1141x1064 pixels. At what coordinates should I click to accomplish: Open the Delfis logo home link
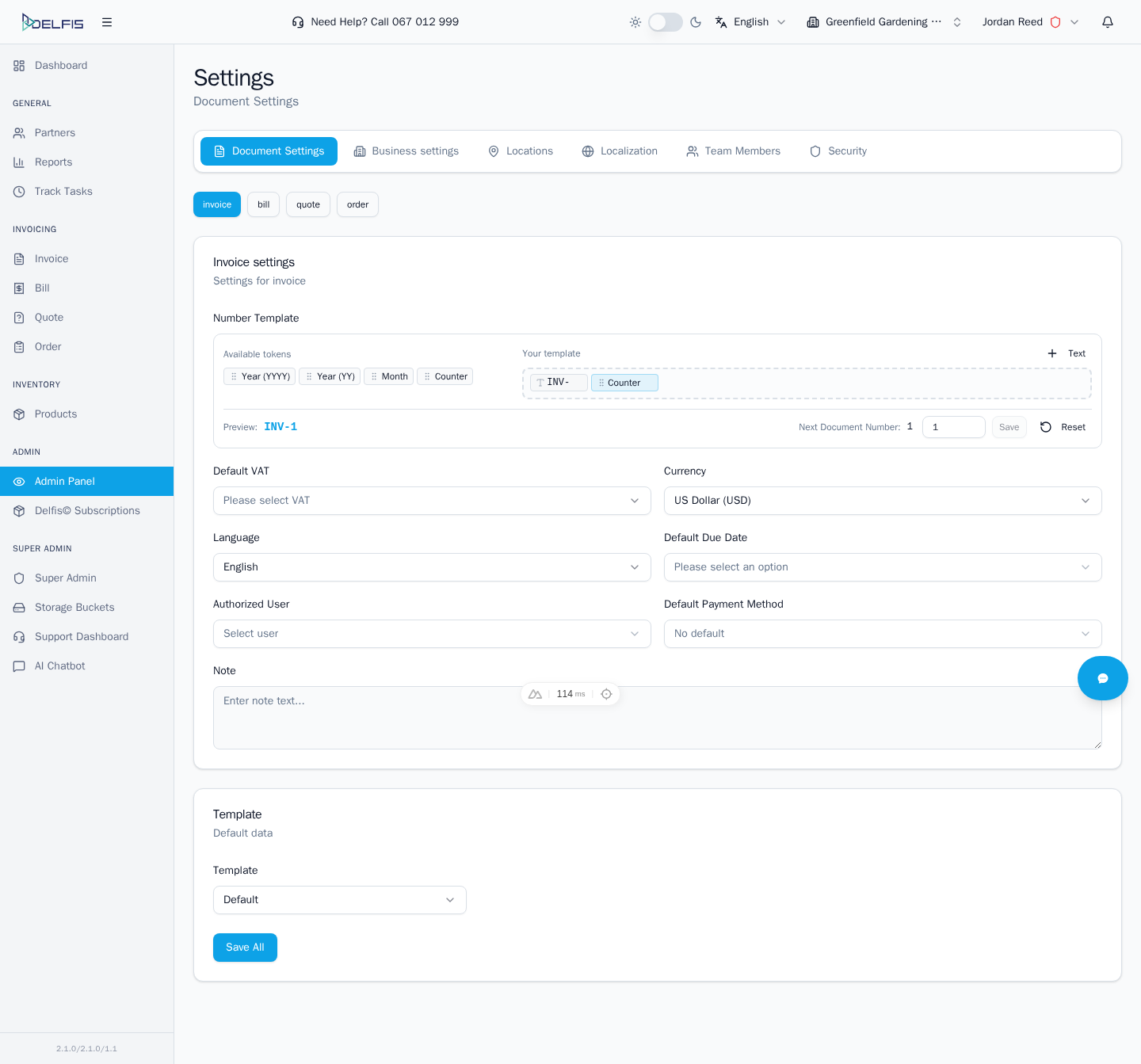[52, 21]
